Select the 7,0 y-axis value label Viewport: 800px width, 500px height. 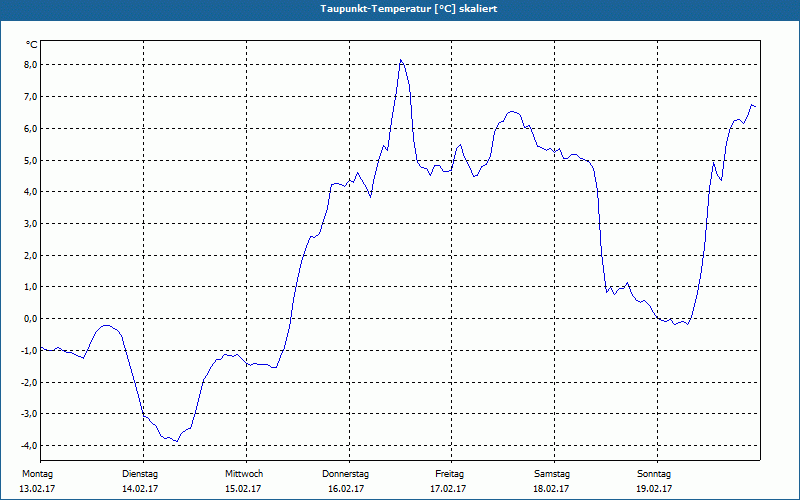[29, 97]
